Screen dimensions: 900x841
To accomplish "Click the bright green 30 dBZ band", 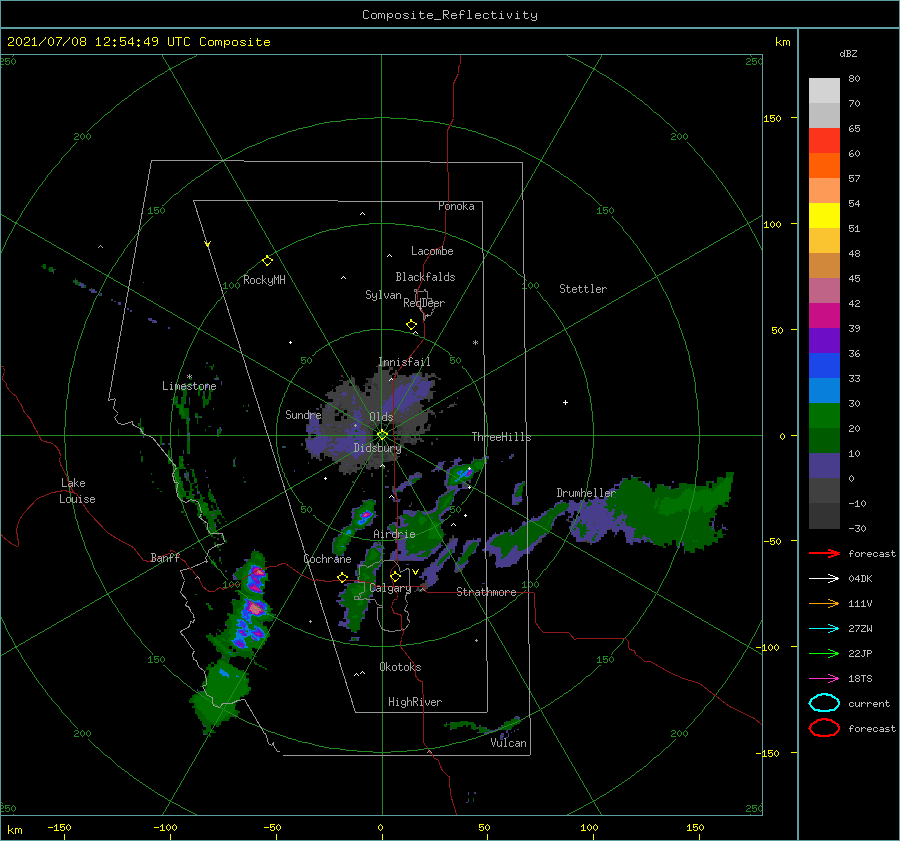I will click(824, 416).
